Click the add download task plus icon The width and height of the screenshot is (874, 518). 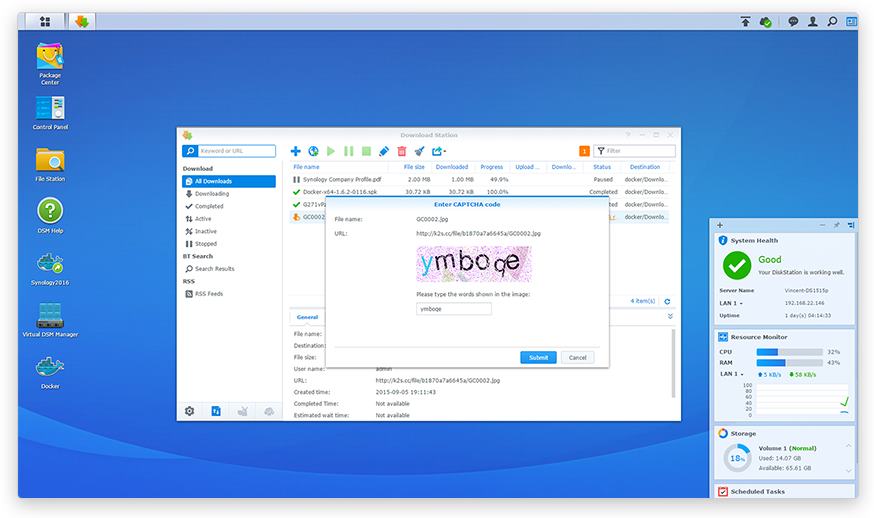[x=295, y=151]
